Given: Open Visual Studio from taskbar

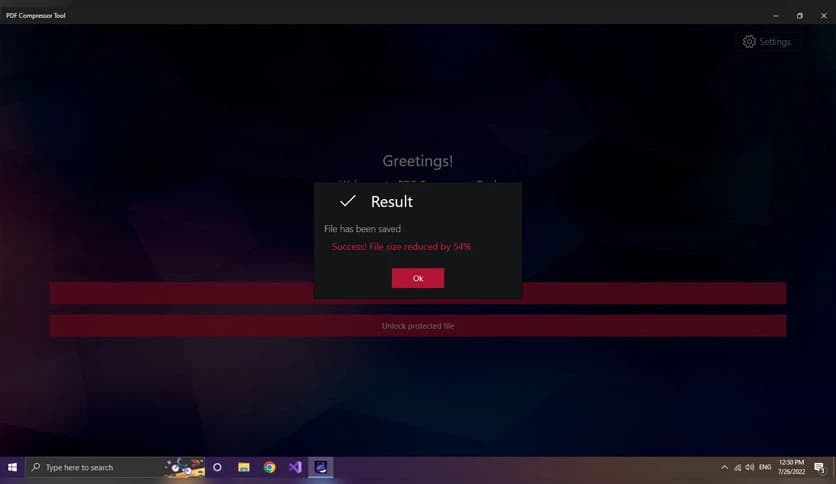Looking at the screenshot, I should (295, 467).
